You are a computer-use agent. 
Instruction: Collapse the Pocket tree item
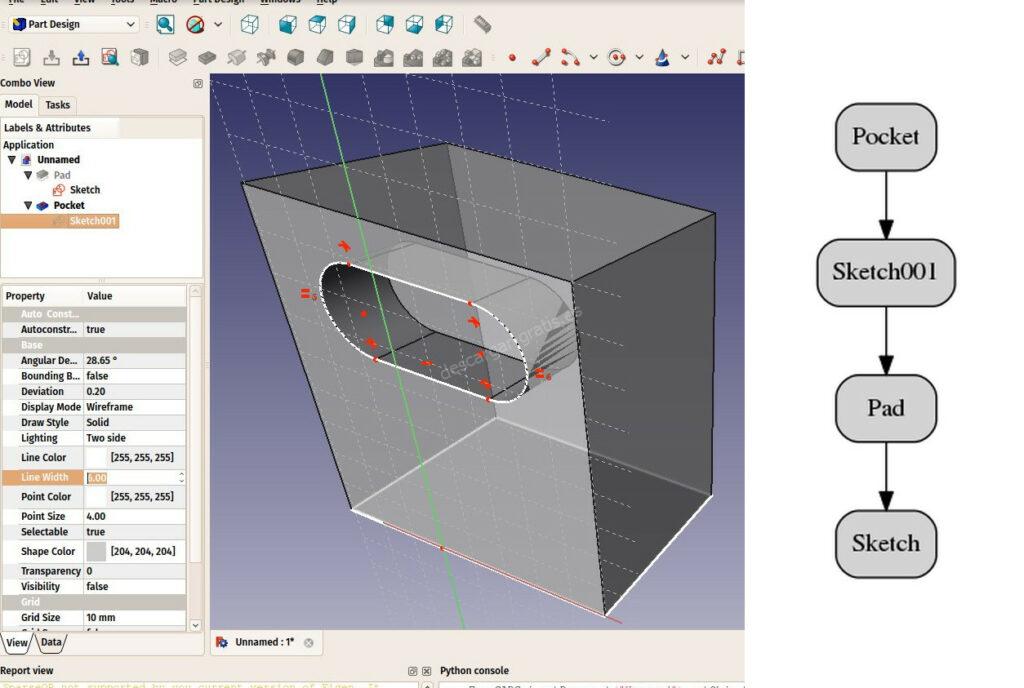tap(28, 205)
